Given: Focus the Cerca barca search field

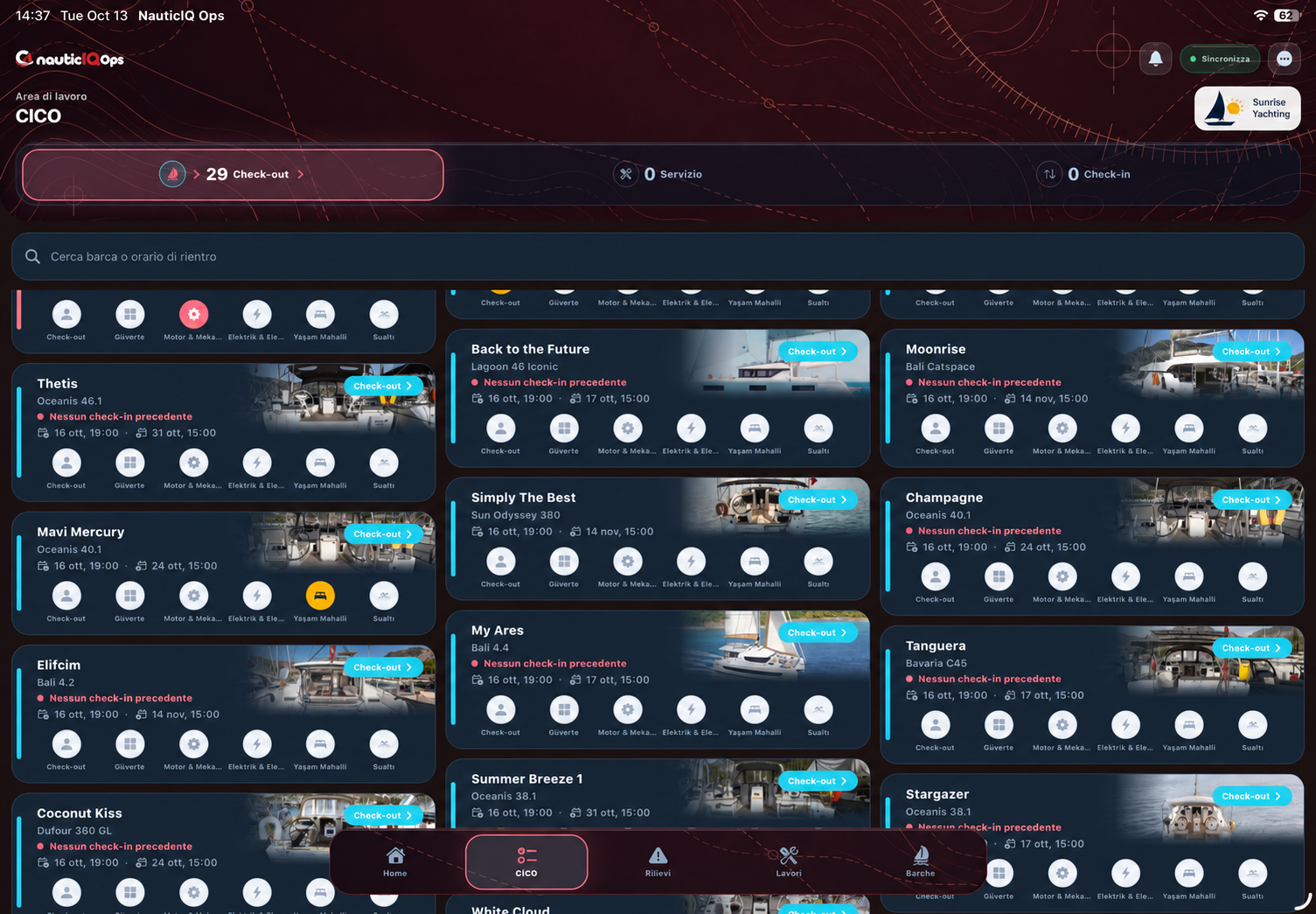Looking at the screenshot, I should 658,256.
